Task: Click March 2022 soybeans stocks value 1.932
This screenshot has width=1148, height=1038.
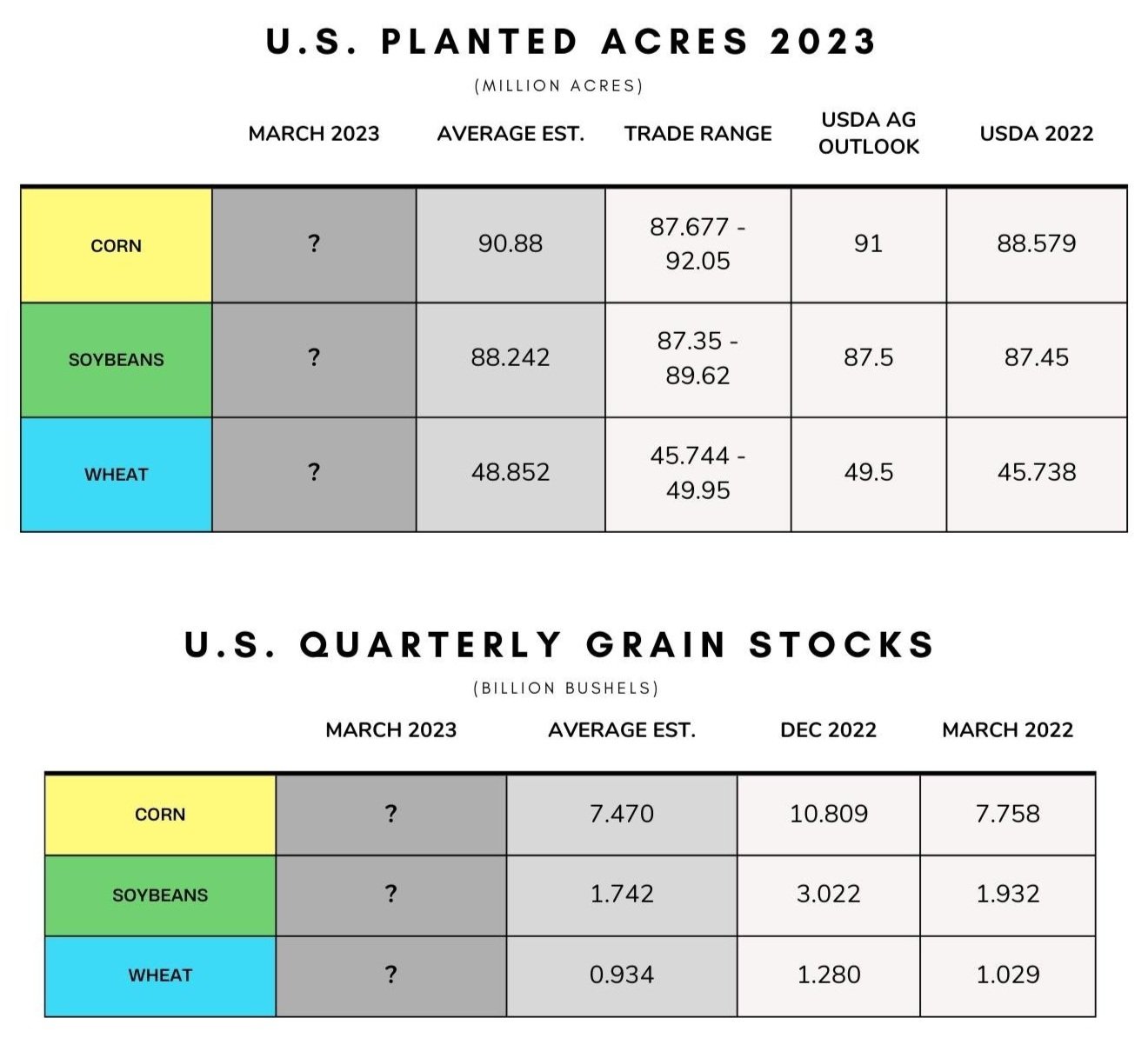Action: 1008,895
